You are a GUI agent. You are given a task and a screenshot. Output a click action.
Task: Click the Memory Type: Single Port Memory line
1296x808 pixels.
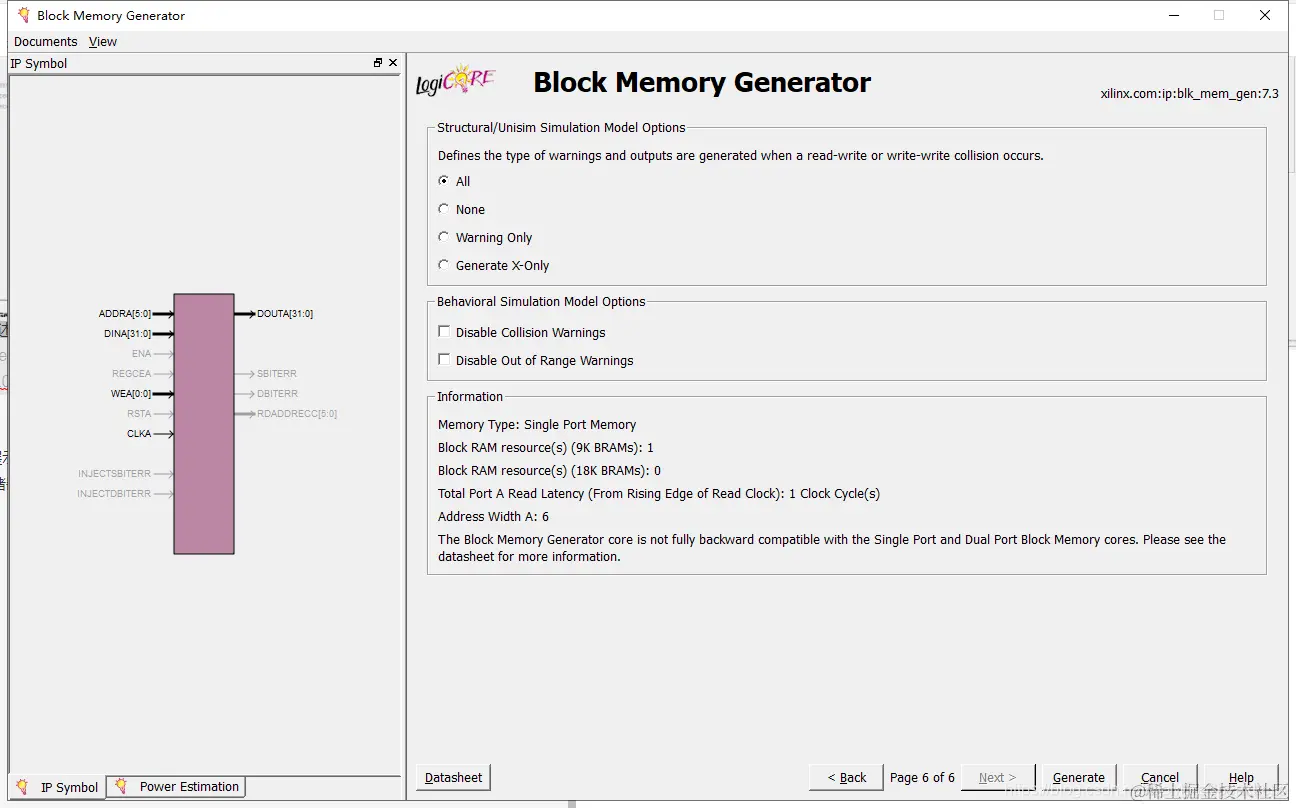click(537, 424)
